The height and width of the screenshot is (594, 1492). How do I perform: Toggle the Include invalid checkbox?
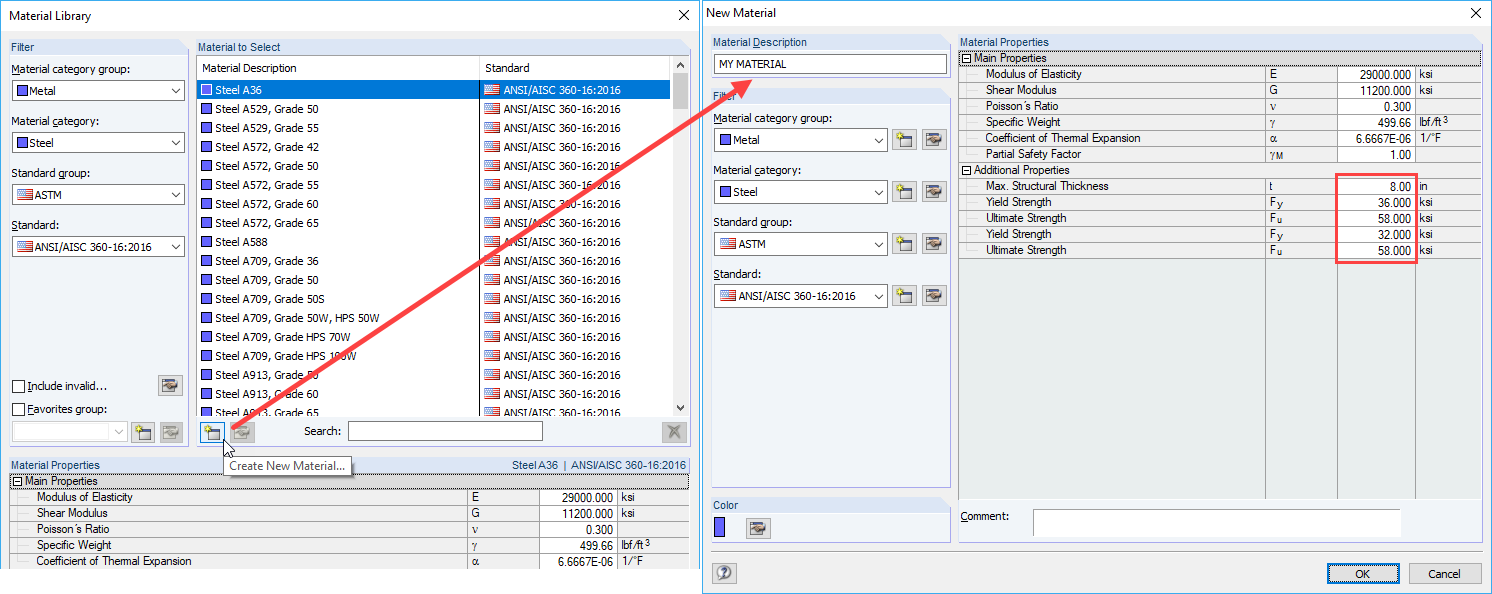point(18,387)
